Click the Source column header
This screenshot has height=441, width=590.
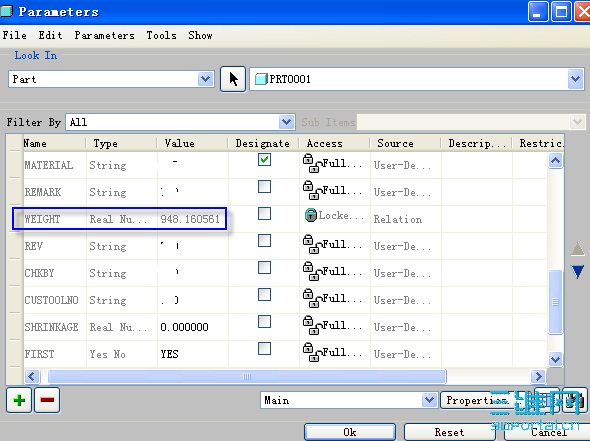click(x=406, y=143)
